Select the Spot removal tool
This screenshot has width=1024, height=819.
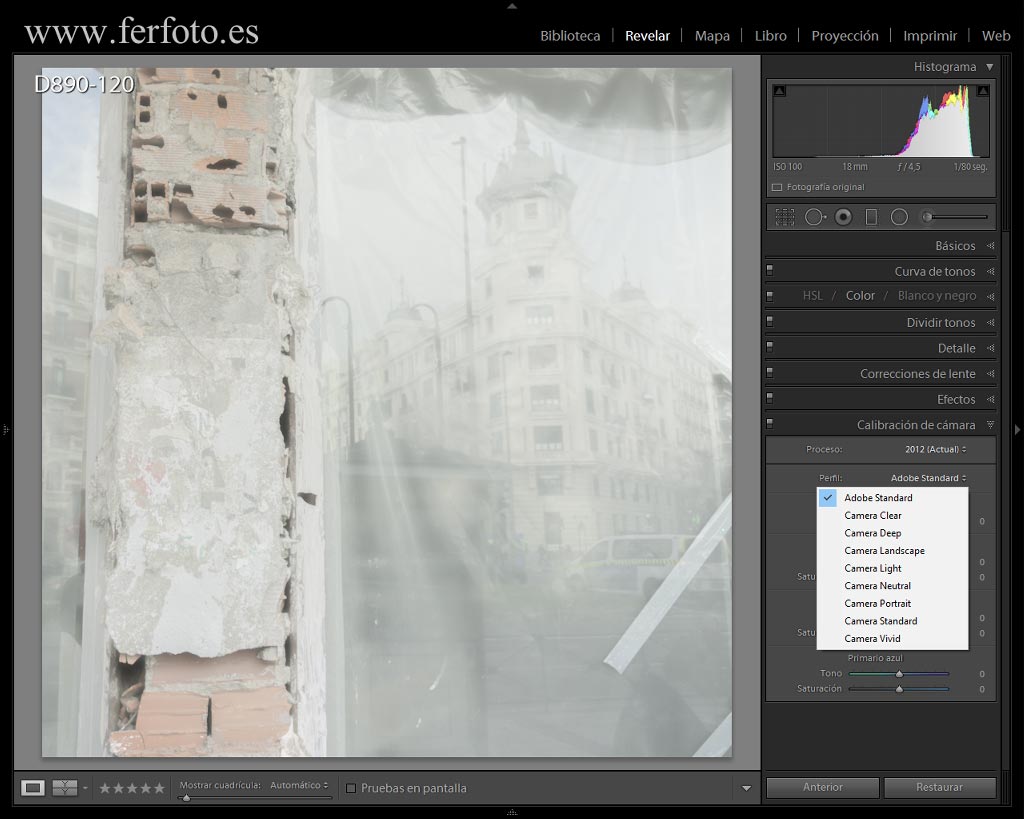pos(814,217)
